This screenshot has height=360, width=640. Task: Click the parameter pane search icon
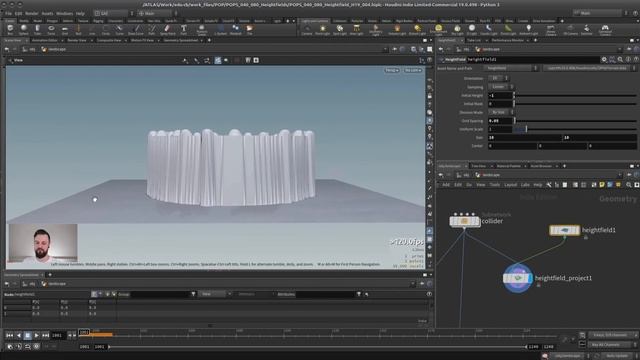coord(620,60)
